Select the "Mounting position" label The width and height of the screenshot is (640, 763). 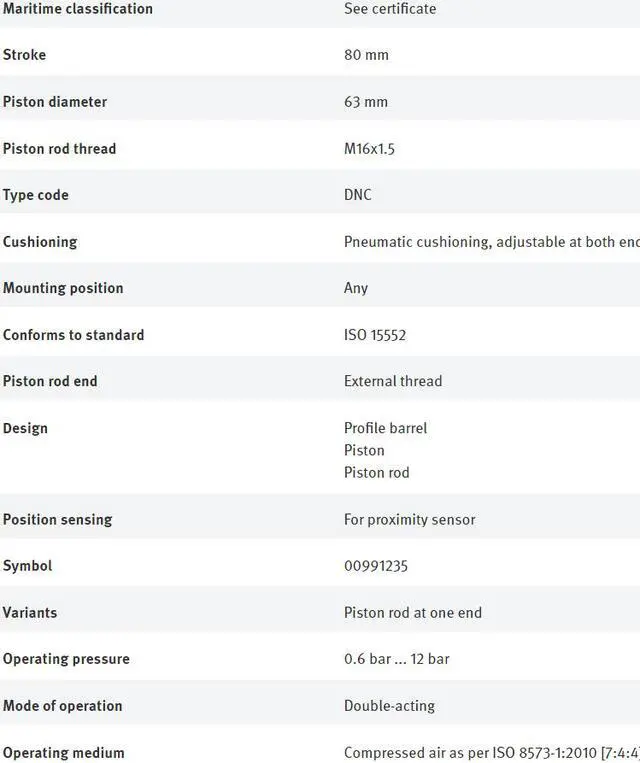(x=63, y=288)
